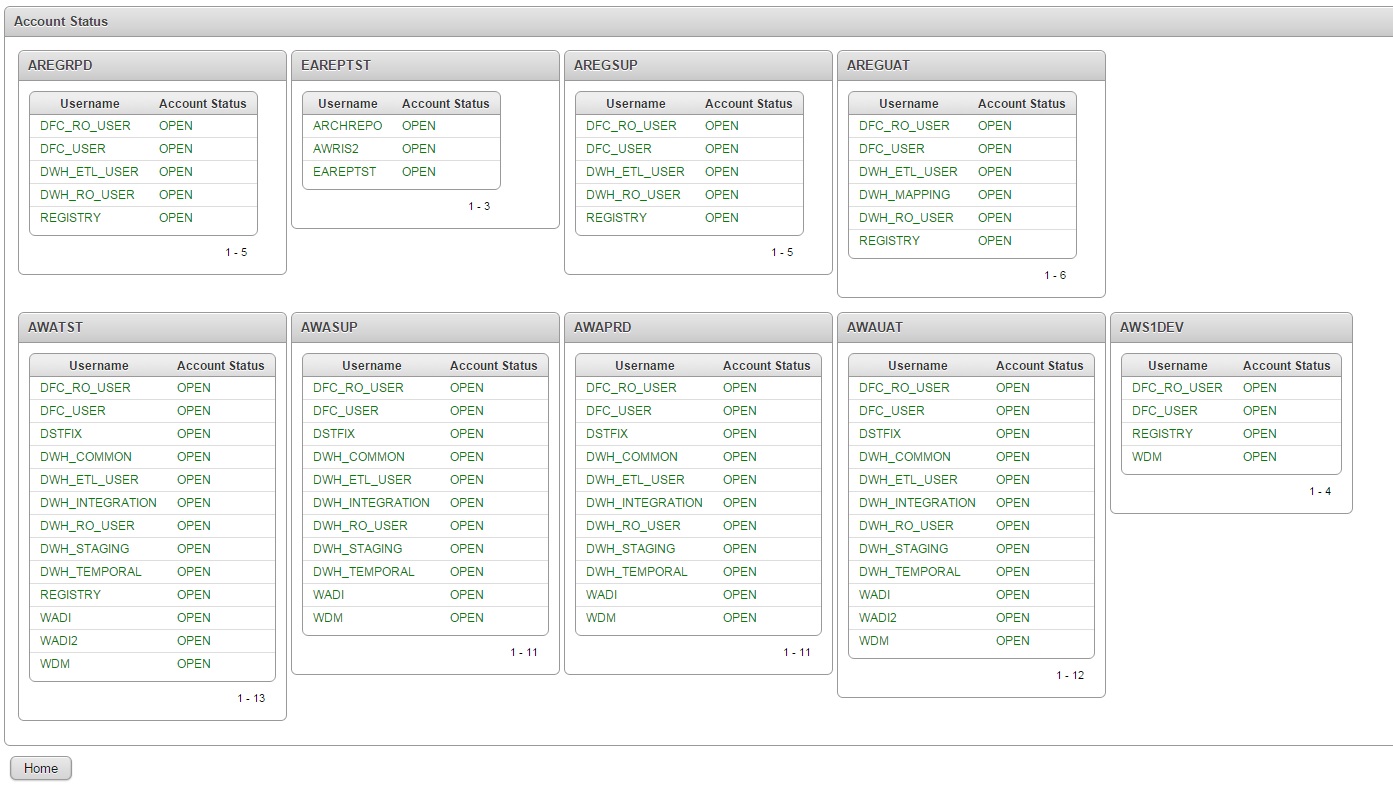Viewport: 1393px width, 790px height.
Task: Select DWH_ETL_USER in the AREGUAT table
Action: [x=908, y=171]
